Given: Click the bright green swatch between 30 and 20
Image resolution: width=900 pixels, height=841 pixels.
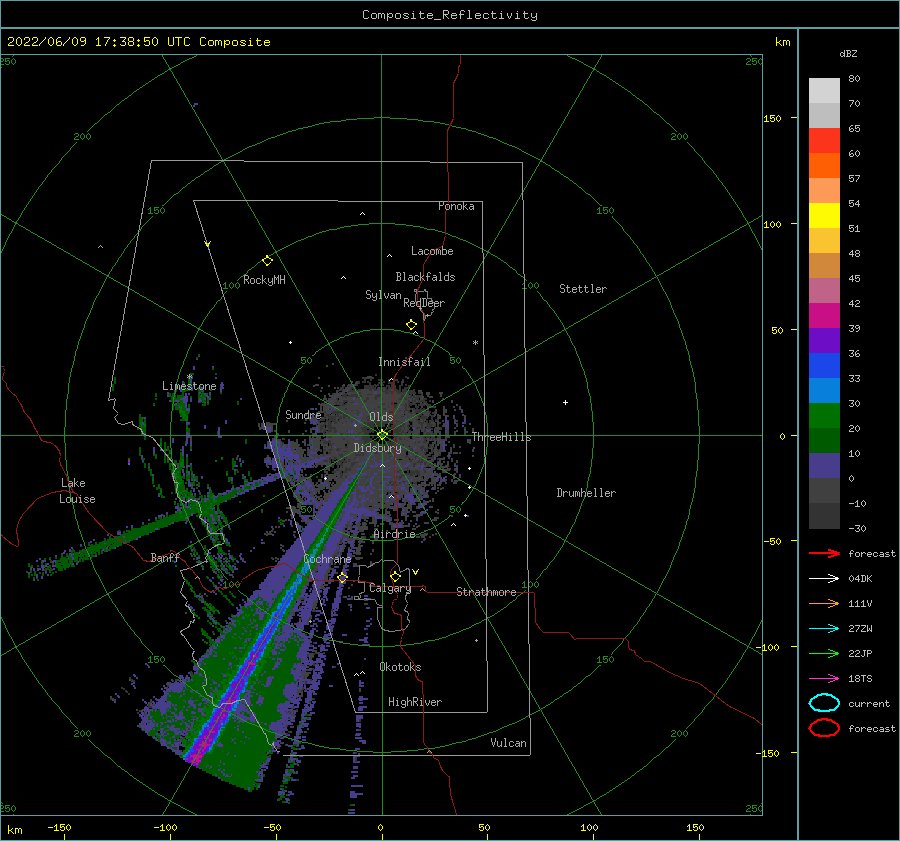Looking at the screenshot, I should pyautogui.click(x=824, y=416).
